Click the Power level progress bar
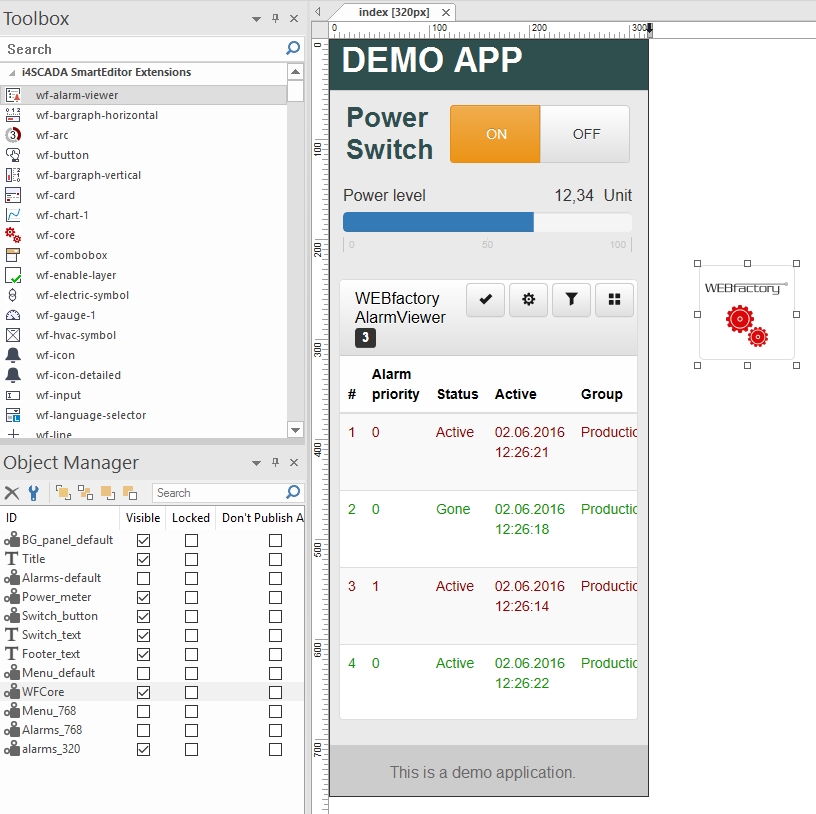The image size is (816, 814). coord(488,222)
